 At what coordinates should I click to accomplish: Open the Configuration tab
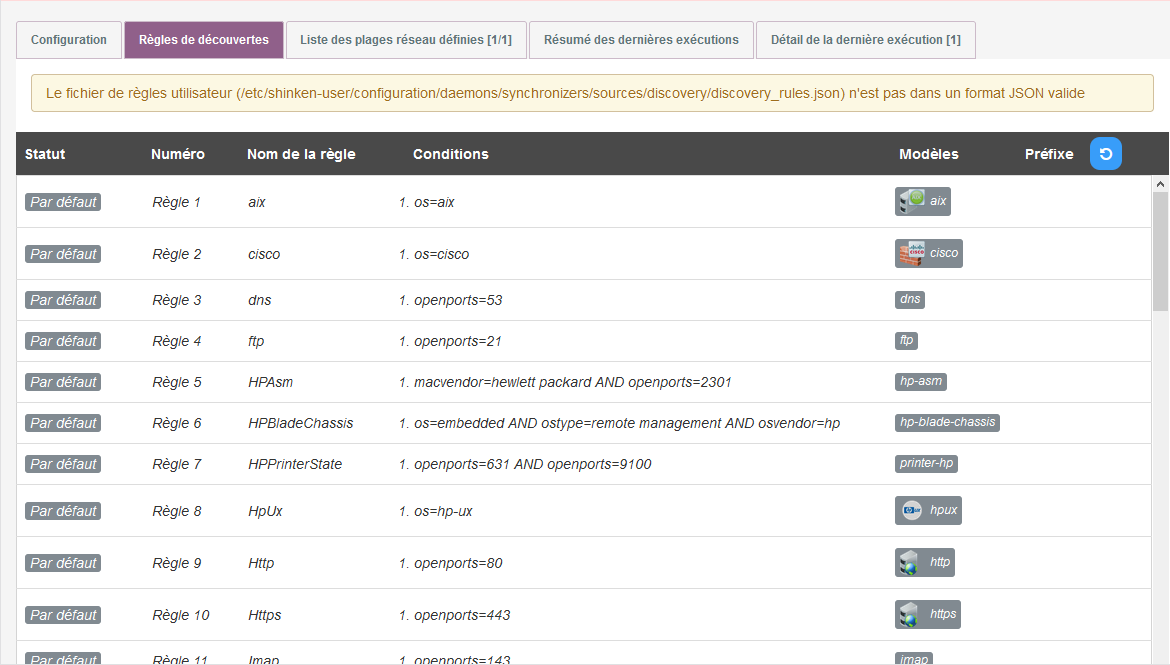[69, 40]
